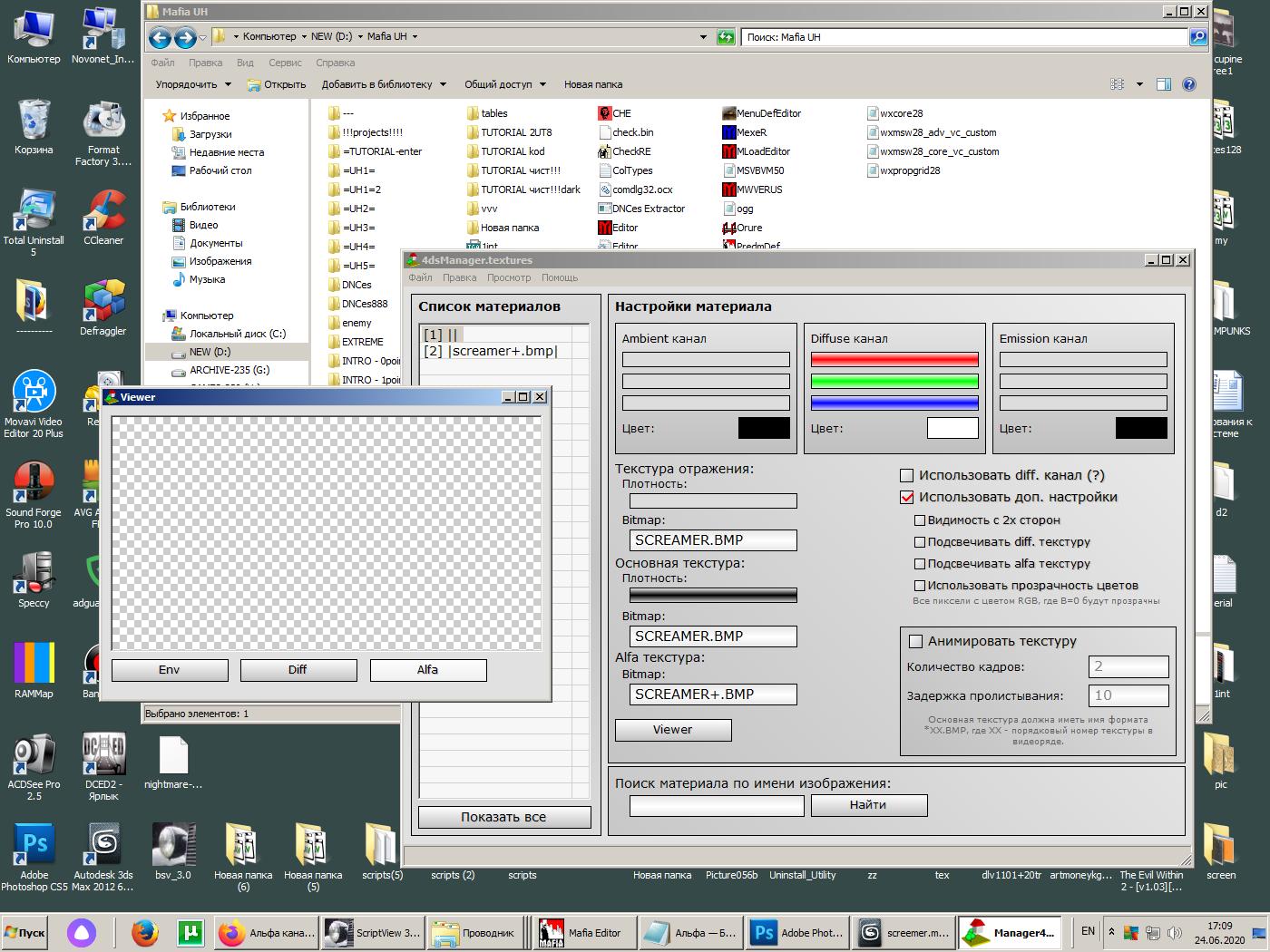Toggle Видимость с 2х сторон checkbox
This screenshot has height=952, width=1270.
(x=920, y=520)
